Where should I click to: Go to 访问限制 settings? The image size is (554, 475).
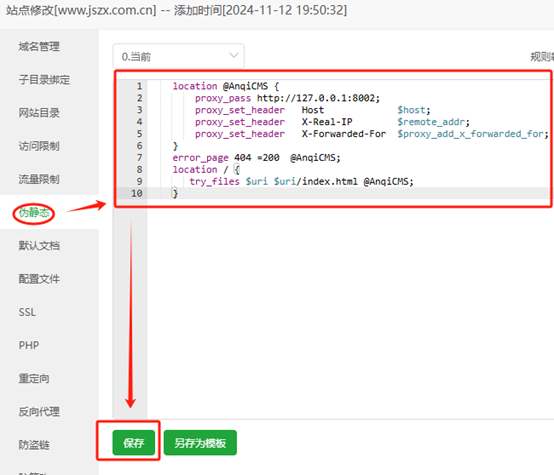click(39, 146)
